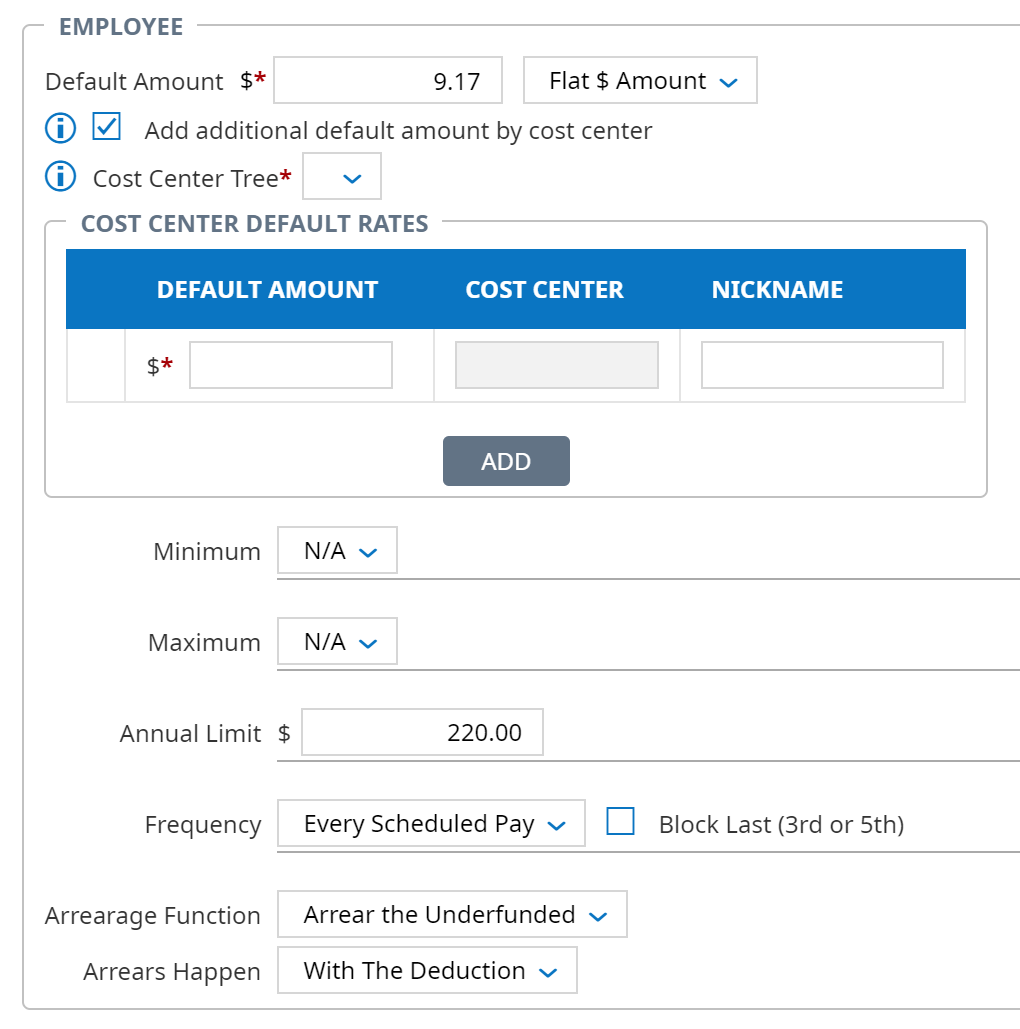Screen dimensions: 1020x1029
Task: Click the Annual Limit field showing 220.00
Action: [422, 732]
